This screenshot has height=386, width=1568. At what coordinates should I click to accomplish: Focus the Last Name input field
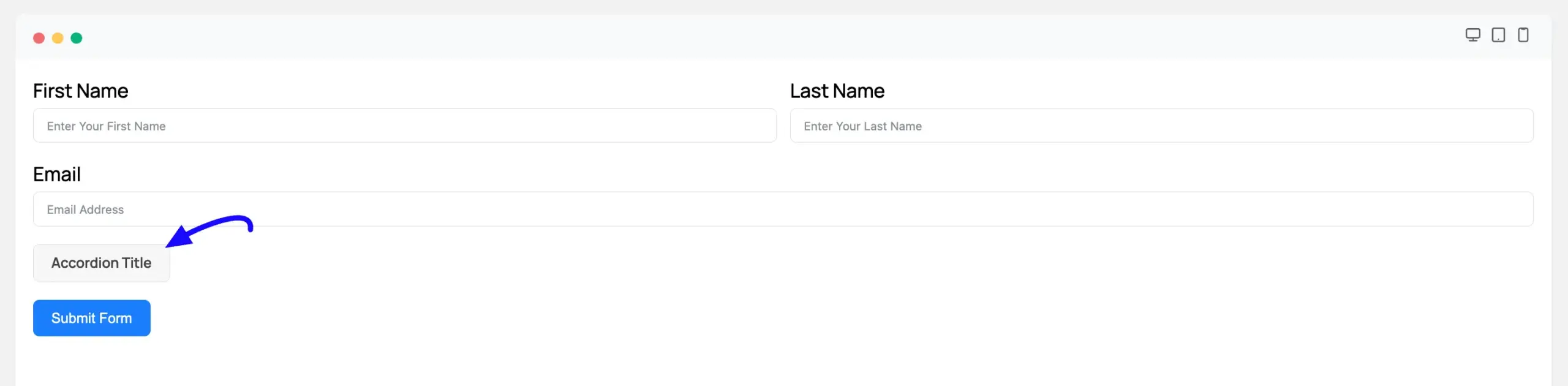tap(1161, 126)
